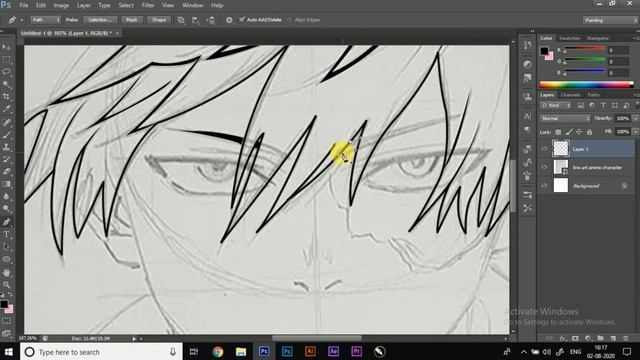The width and height of the screenshot is (640, 360).
Task: Open the Layer menu
Action: pyautogui.click(x=84, y=5)
